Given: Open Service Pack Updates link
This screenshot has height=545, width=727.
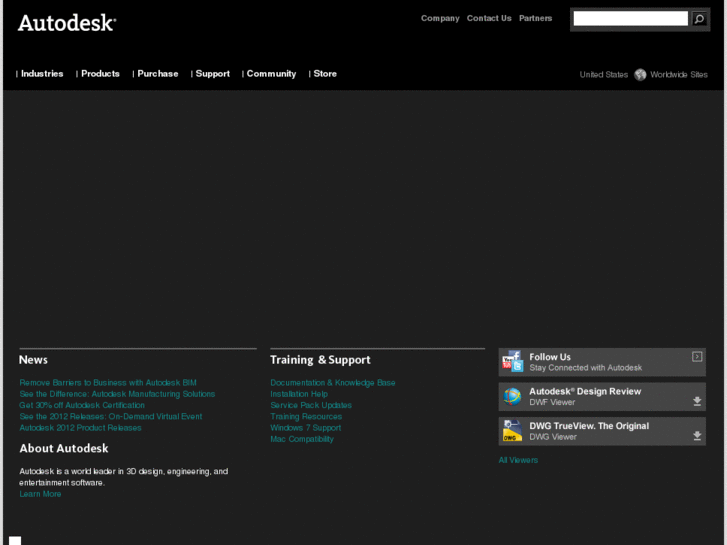Looking at the screenshot, I should coord(311,405).
